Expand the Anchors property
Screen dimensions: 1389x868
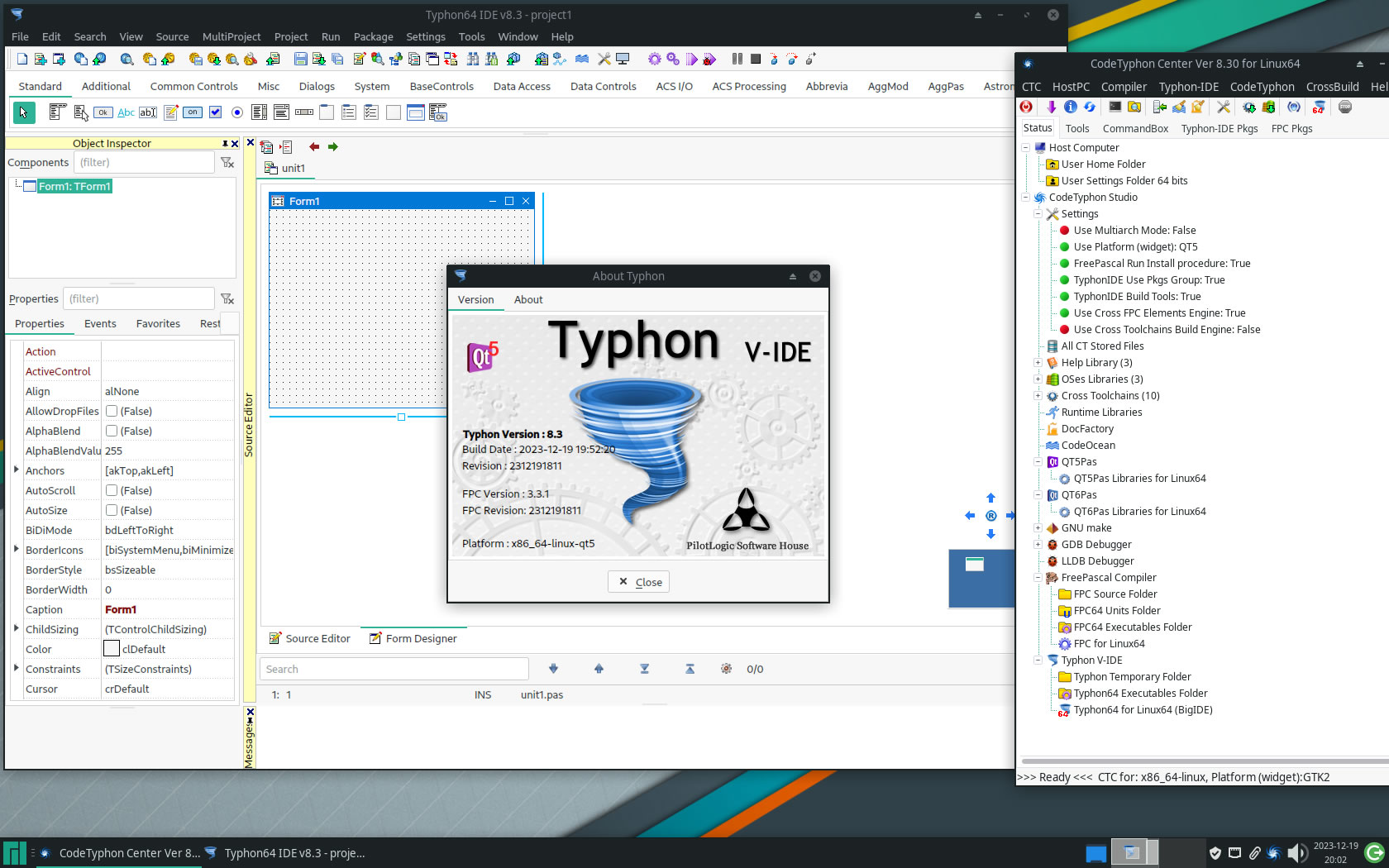[x=17, y=470]
